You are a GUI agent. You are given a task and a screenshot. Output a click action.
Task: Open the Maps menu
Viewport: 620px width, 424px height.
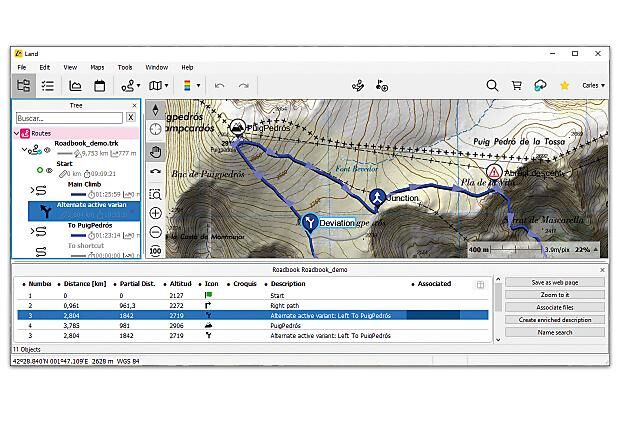tap(97, 67)
